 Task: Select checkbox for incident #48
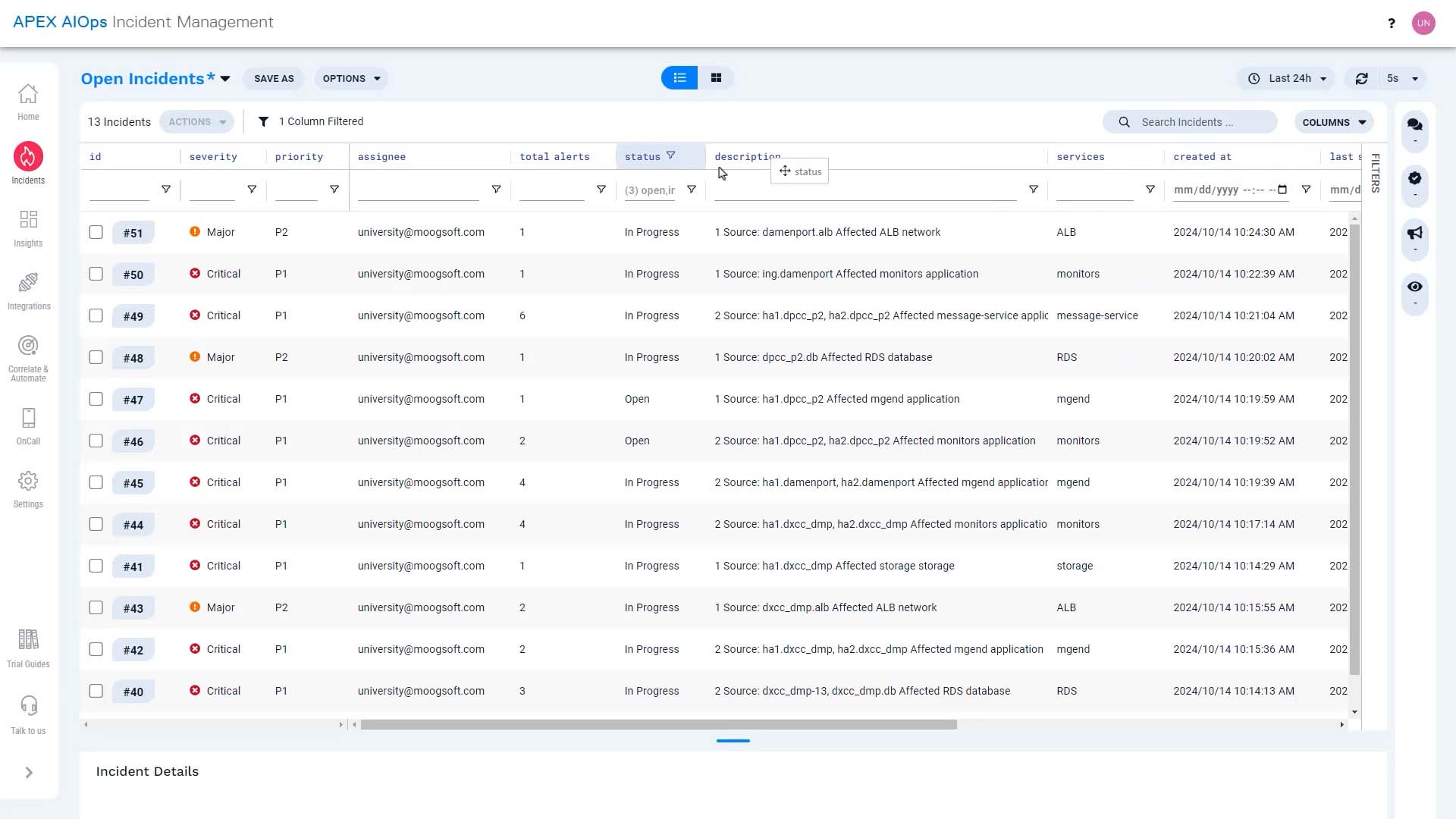[96, 357]
